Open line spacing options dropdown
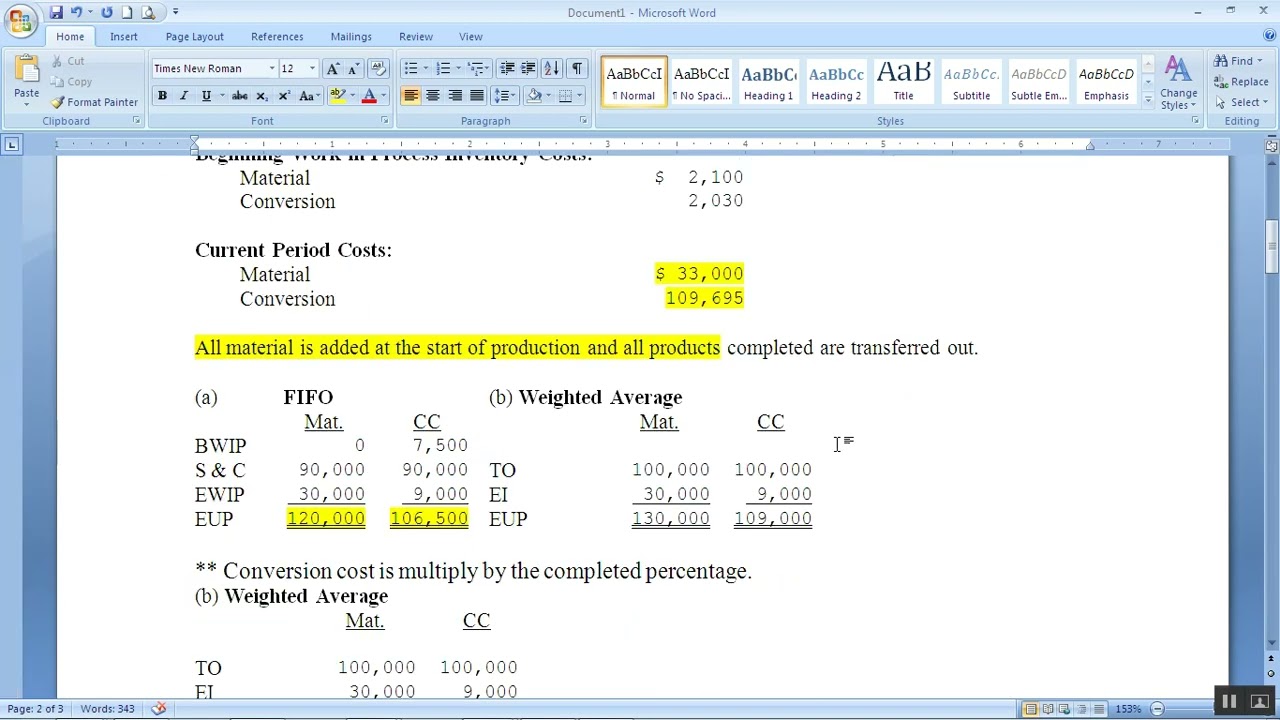 [x=514, y=96]
